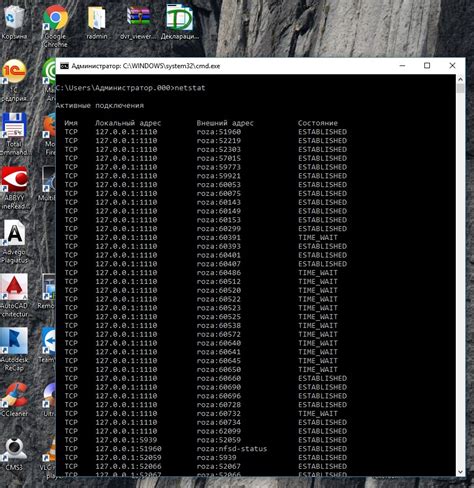This screenshot has width=474, height=488.
Task: Click the cmd.exe system menu icon
Action: (64, 66)
